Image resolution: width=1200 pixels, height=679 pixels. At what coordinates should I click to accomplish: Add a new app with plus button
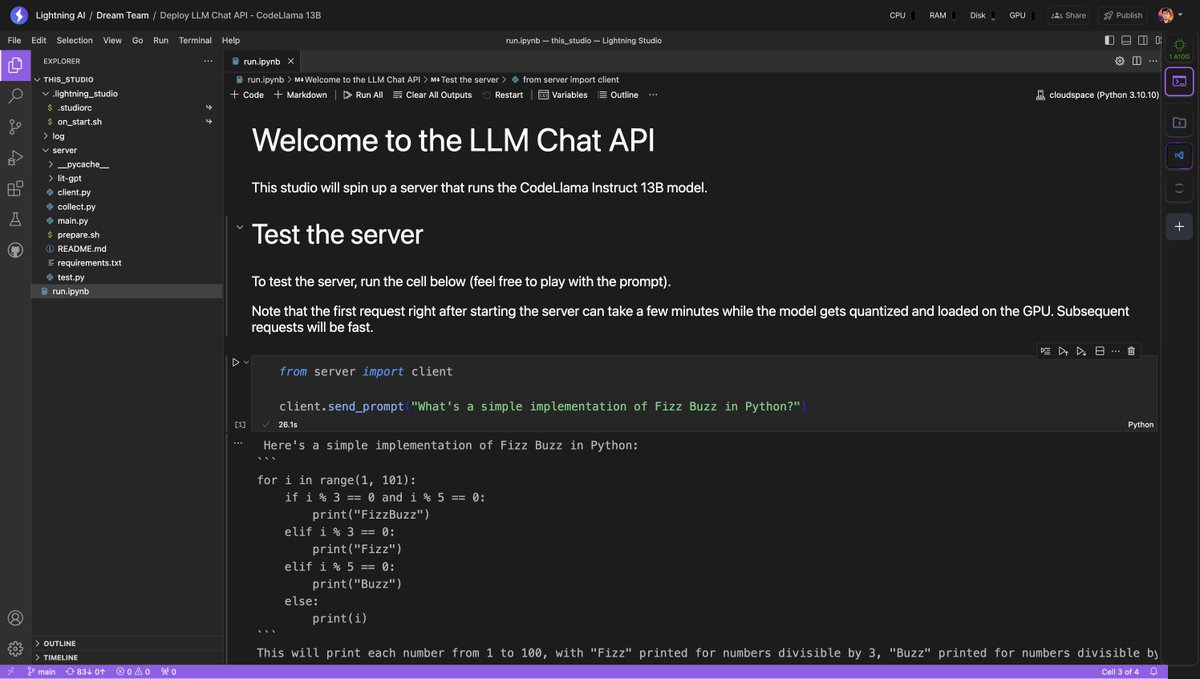click(x=1180, y=227)
